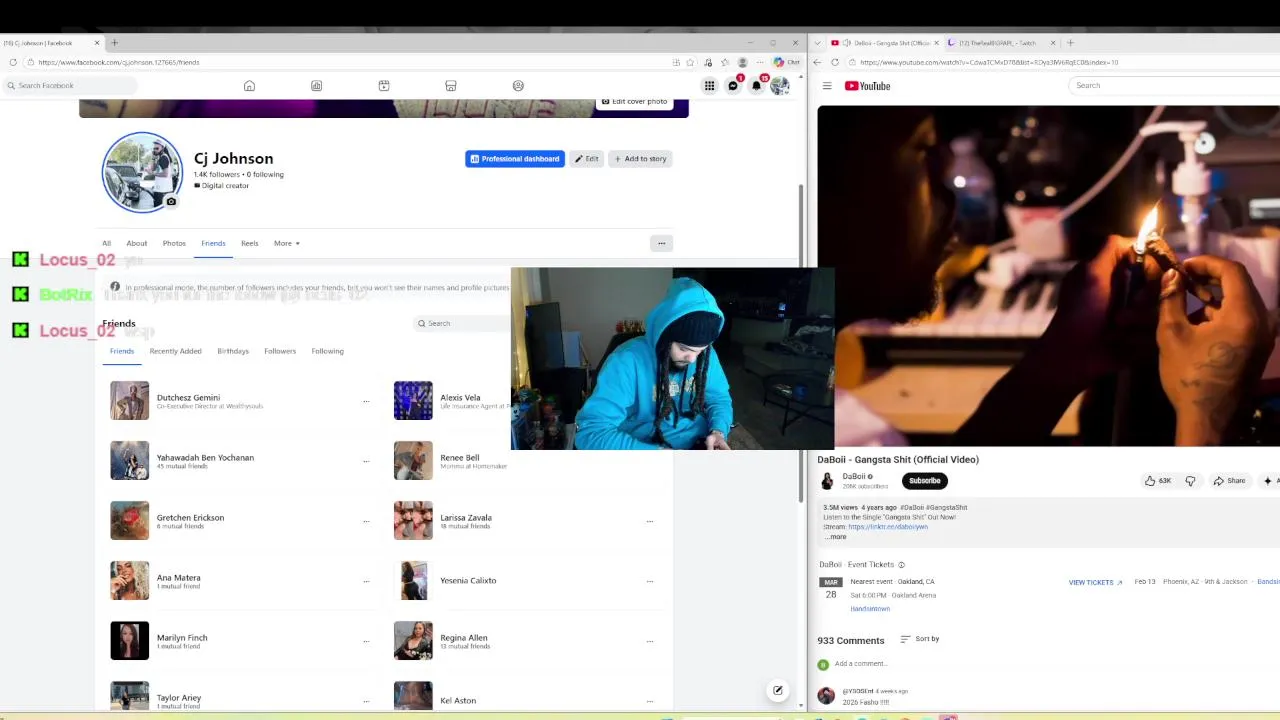
Task: Open options for Larissa Zavala
Action: click(x=650, y=521)
